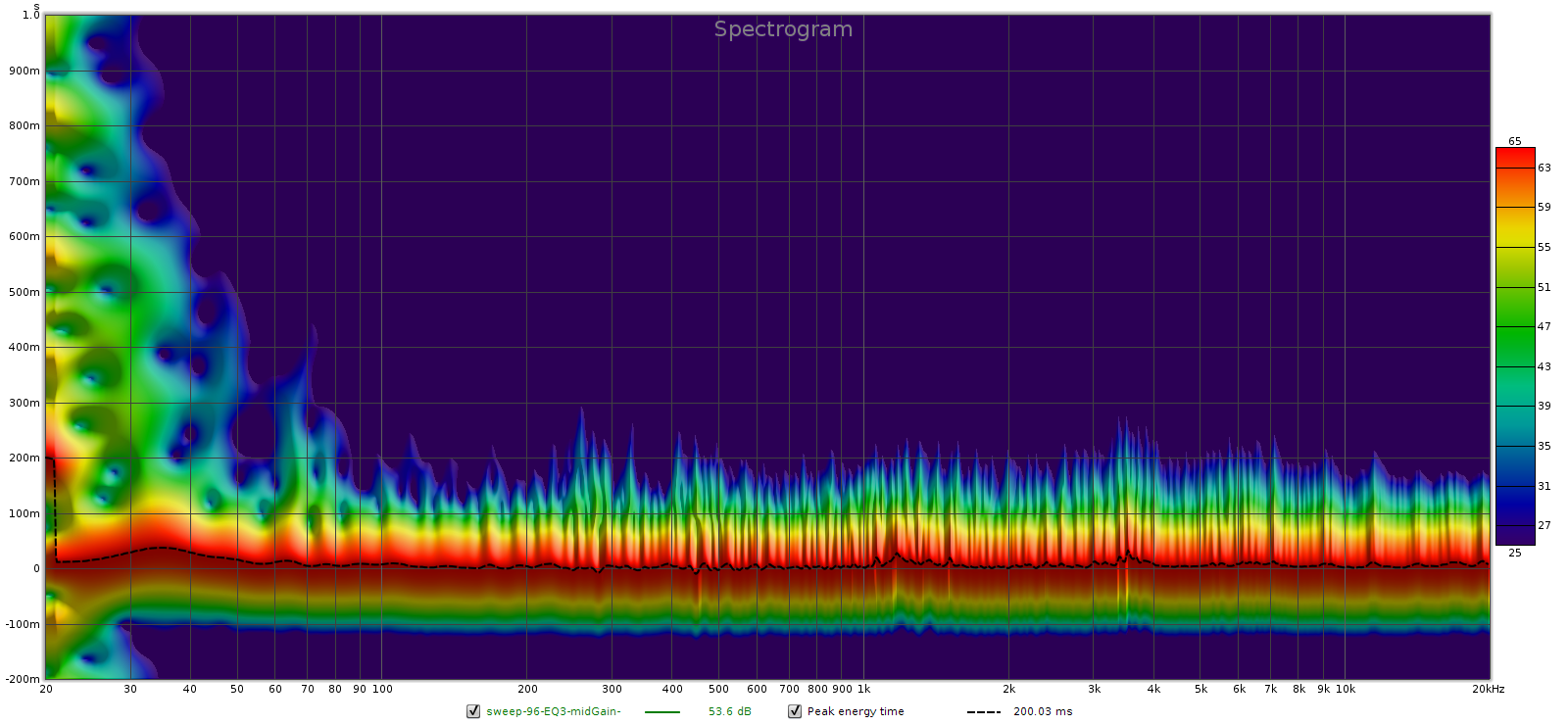Click the "Peak energy time" legend label
The height and width of the screenshot is (725, 1568).
856,711
